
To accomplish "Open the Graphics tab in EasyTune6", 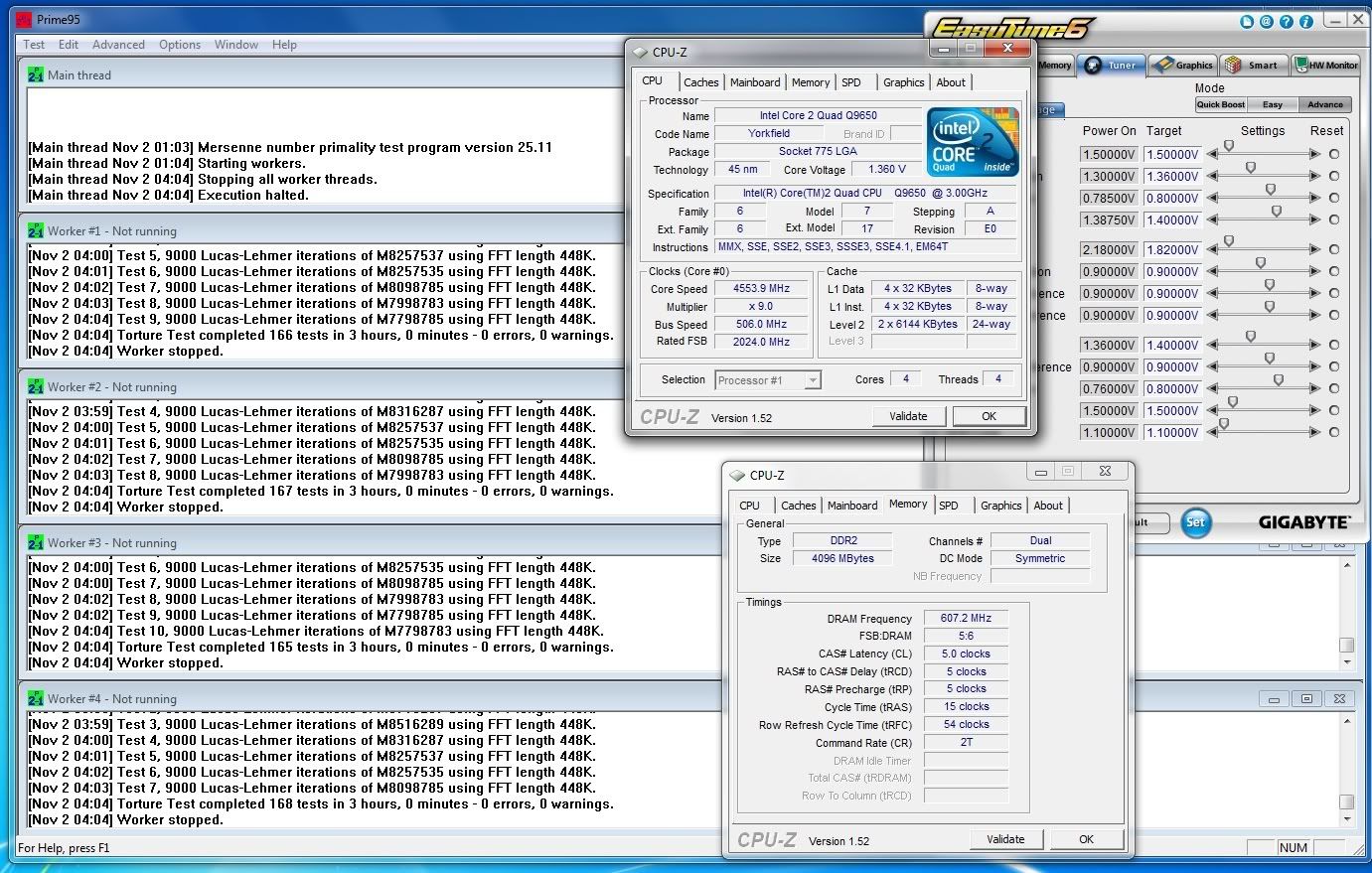I will 1183,65.
